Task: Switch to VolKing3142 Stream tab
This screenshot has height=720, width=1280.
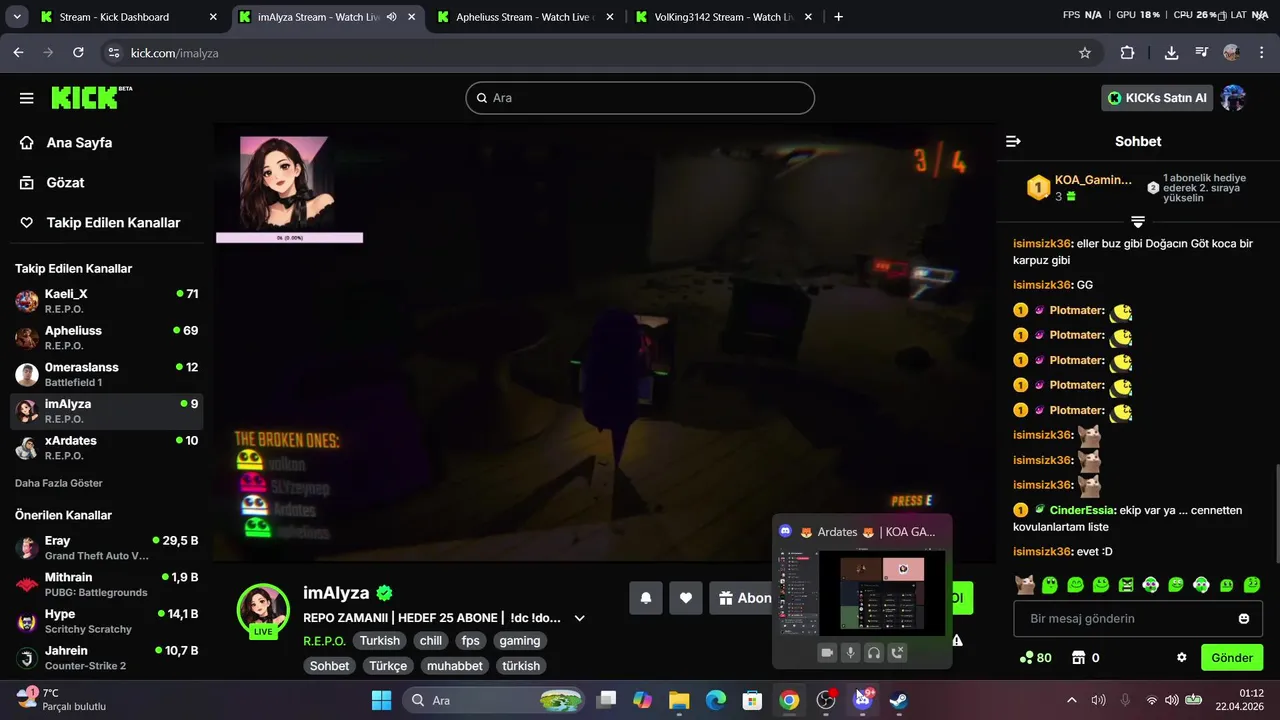Action: (x=723, y=17)
